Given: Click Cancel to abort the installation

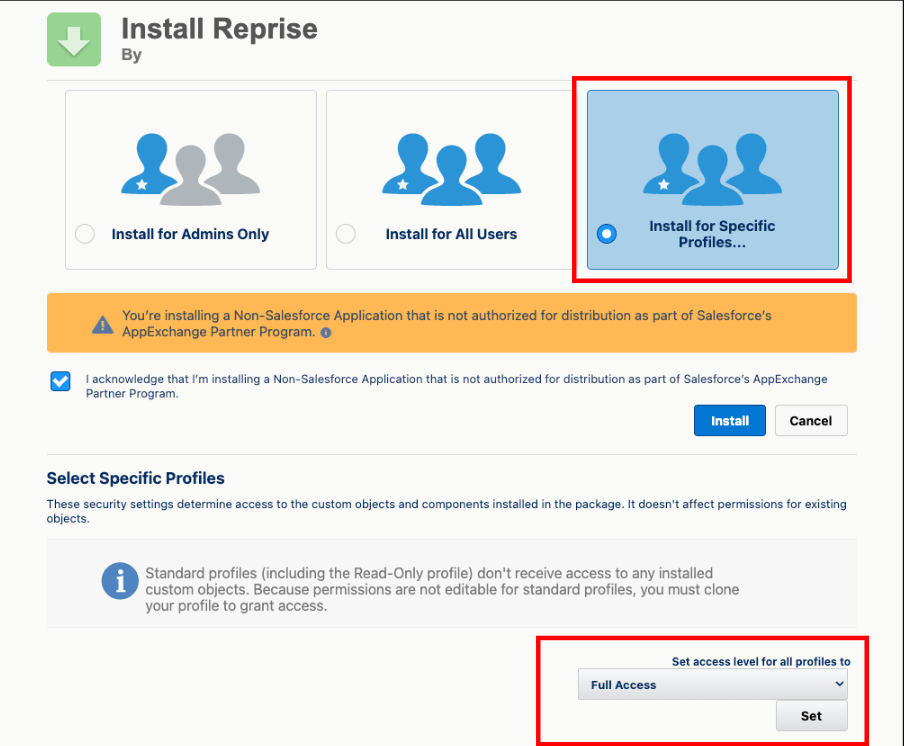Looking at the screenshot, I should [x=811, y=420].
